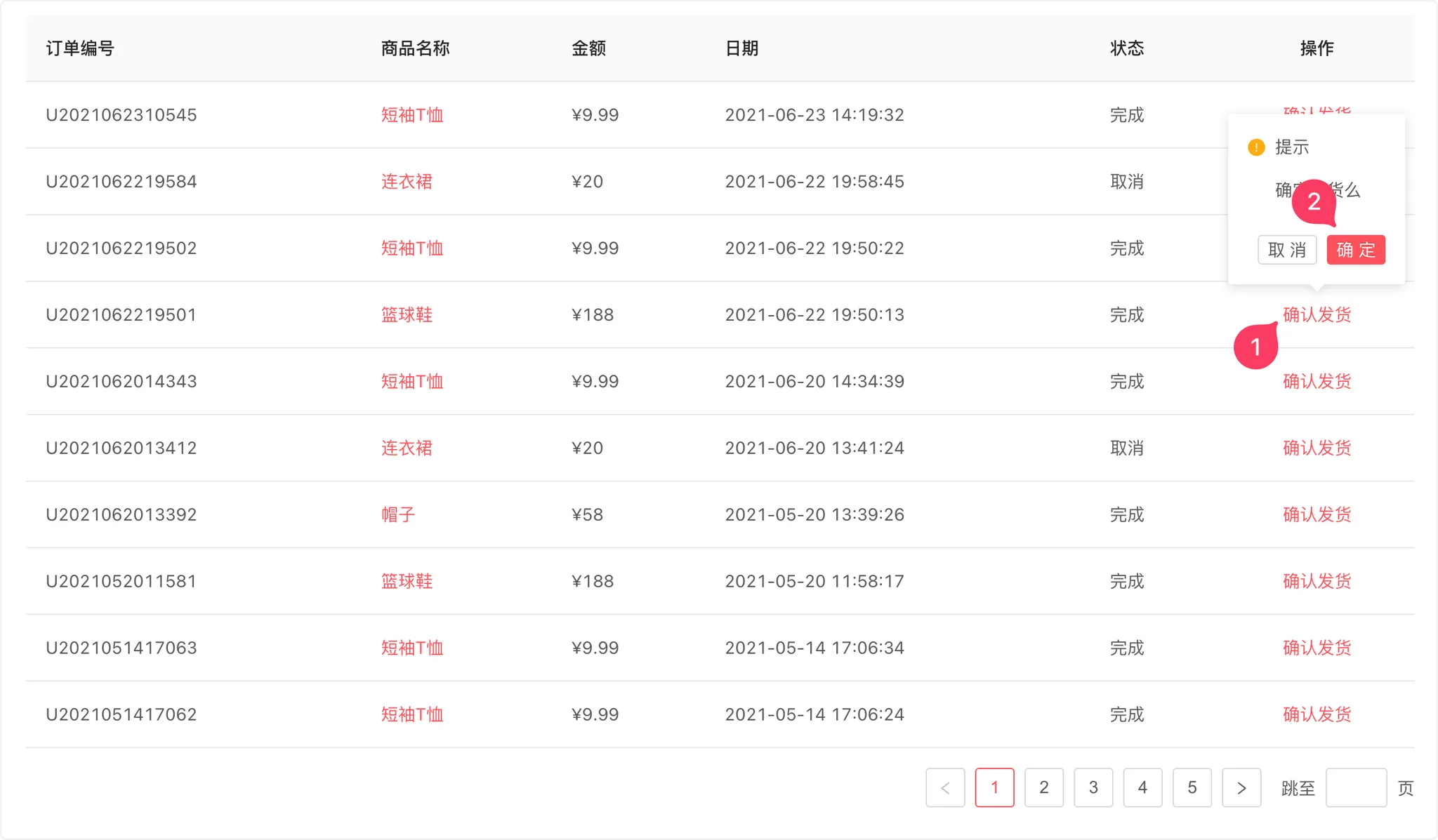
Task: Click 确认发货 for order U2021062014343
Action: click(x=1317, y=381)
